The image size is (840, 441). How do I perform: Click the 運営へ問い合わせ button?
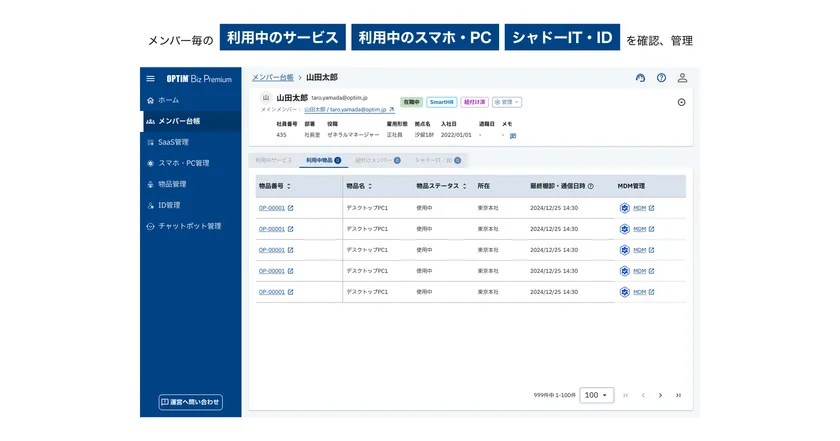point(190,402)
